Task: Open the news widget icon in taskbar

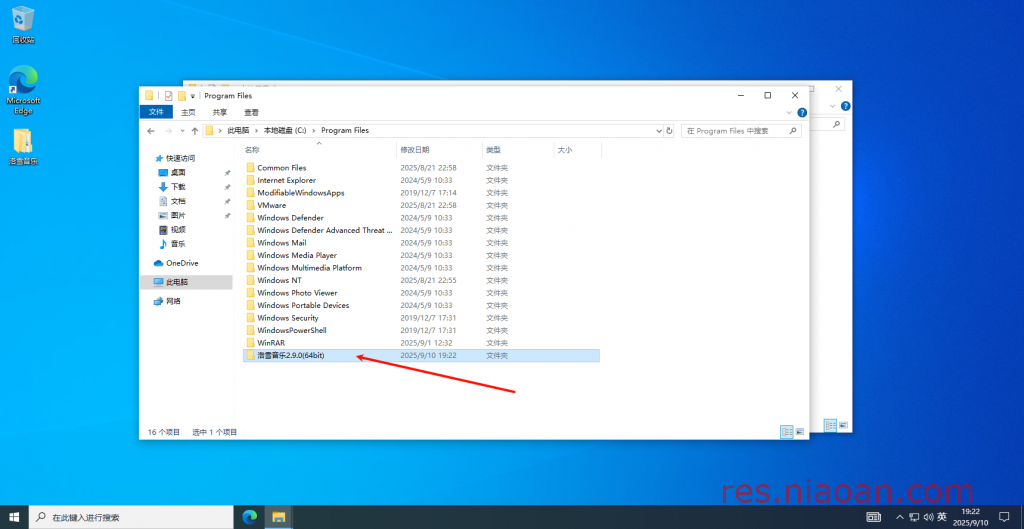Action: (873, 517)
